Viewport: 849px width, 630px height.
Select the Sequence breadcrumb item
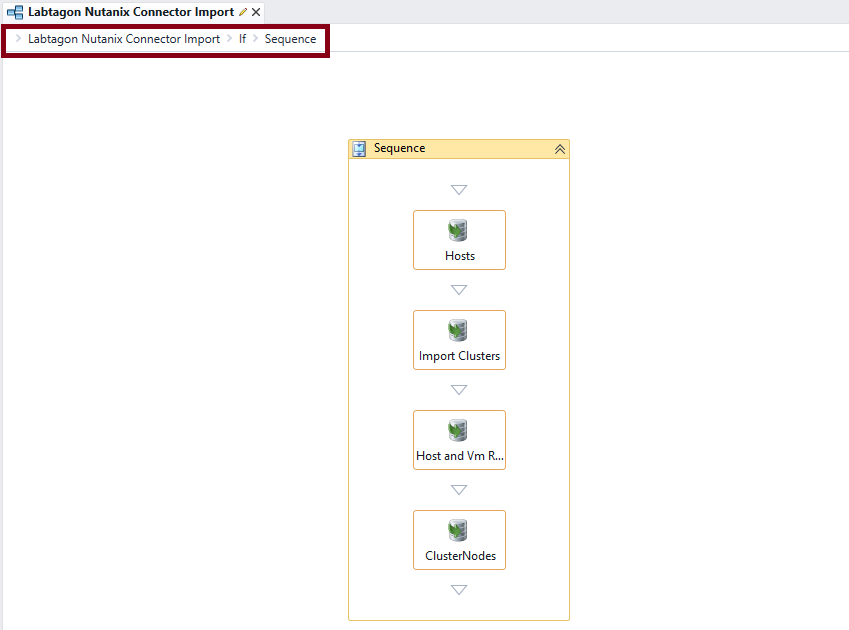click(x=290, y=39)
